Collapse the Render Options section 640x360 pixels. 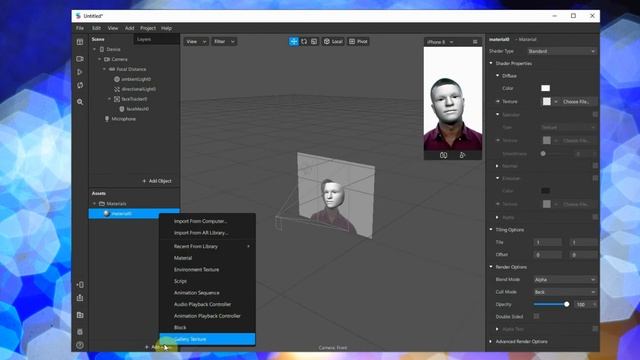click(x=491, y=267)
